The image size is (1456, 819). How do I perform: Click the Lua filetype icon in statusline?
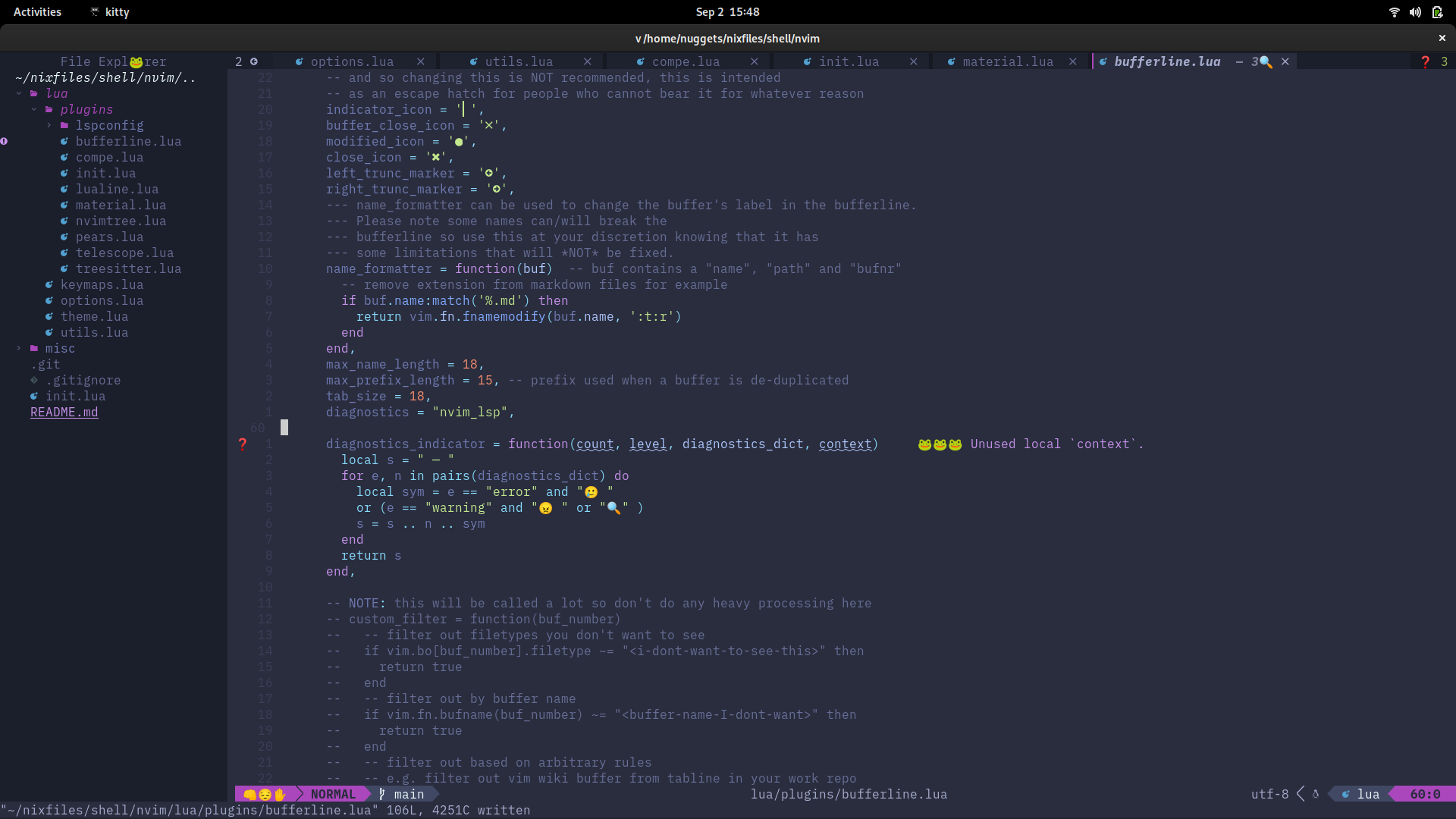(x=1346, y=794)
